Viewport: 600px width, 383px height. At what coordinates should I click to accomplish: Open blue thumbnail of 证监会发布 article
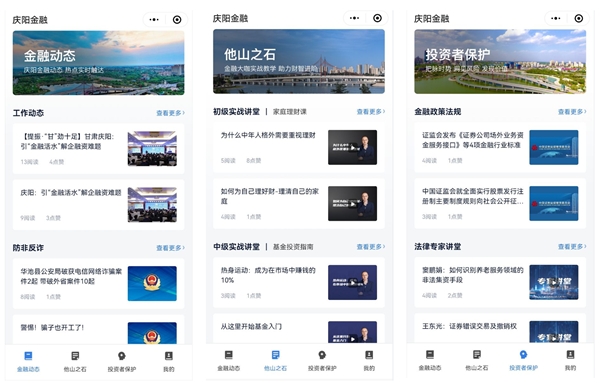click(x=554, y=148)
